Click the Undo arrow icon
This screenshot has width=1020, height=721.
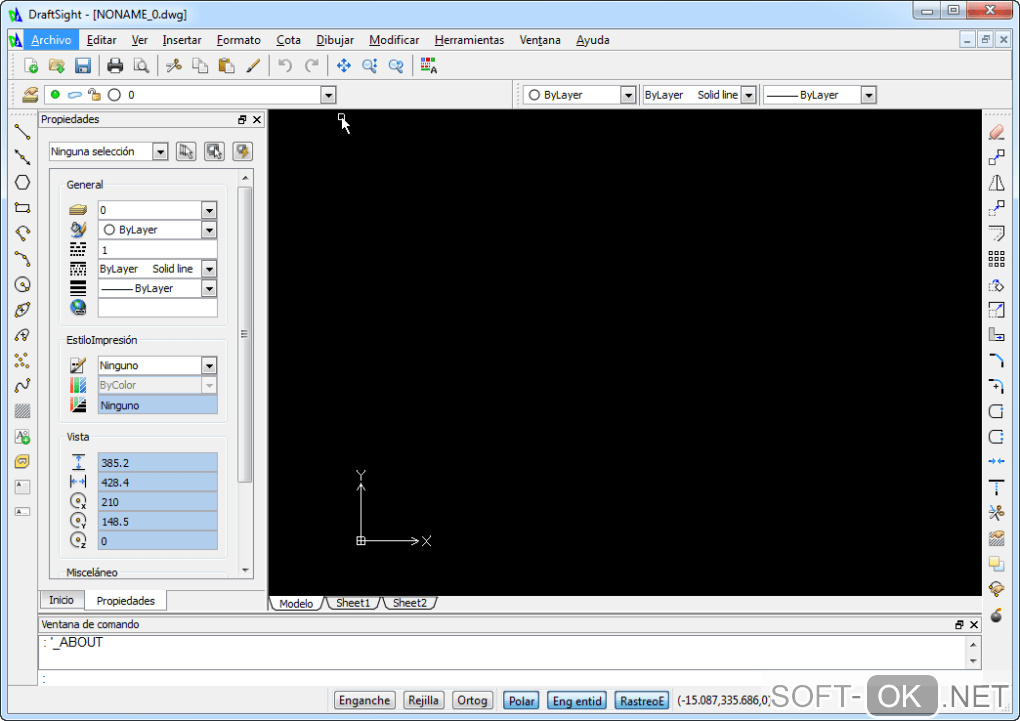(x=285, y=66)
